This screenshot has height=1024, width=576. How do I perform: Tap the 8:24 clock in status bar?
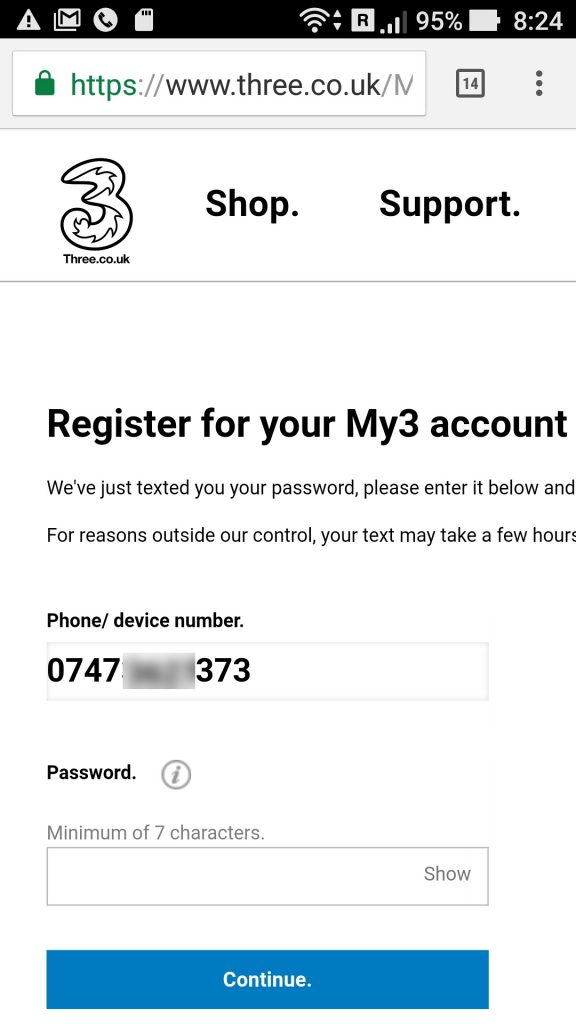tap(537, 21)
